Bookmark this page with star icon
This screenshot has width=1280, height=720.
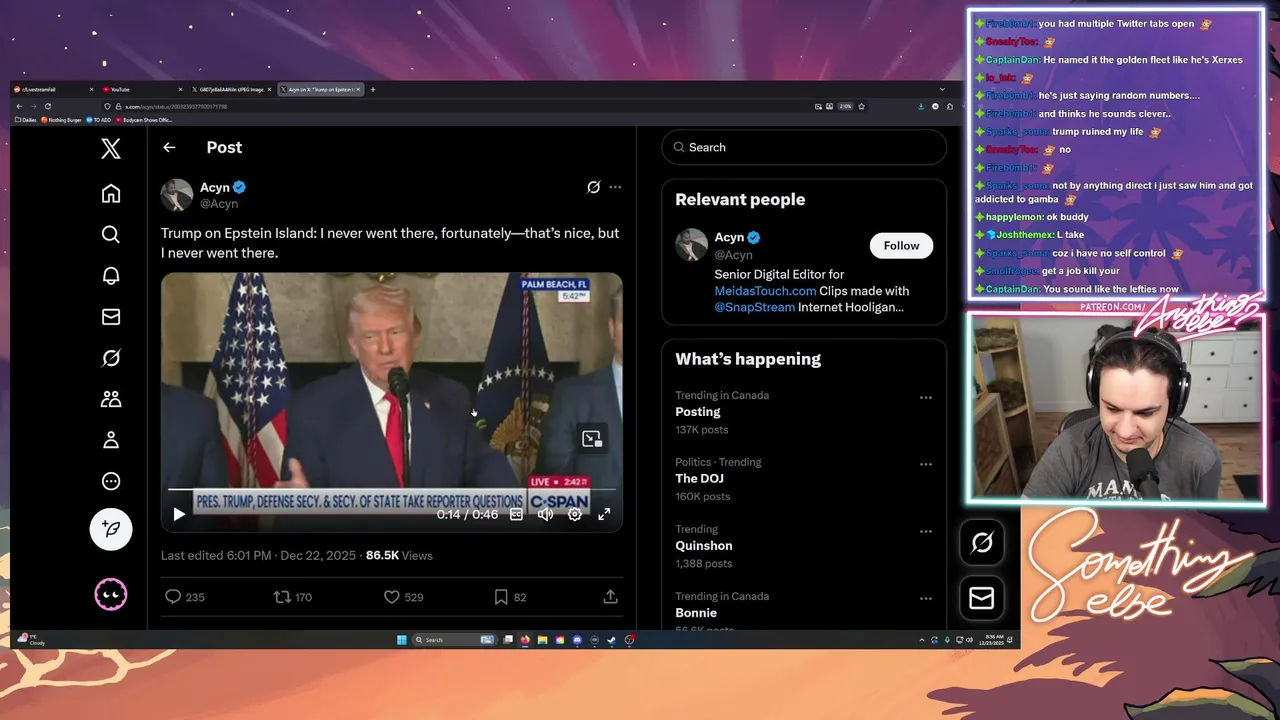click(861, 106)
